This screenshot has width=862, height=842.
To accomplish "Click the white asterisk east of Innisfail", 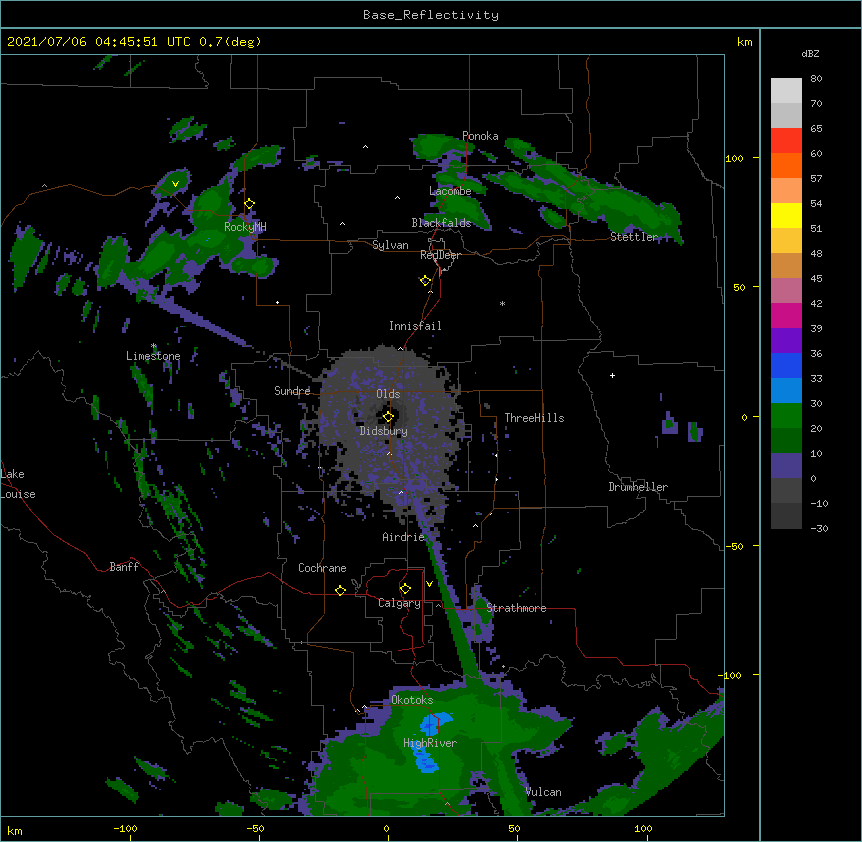I will tap(502, 304).
